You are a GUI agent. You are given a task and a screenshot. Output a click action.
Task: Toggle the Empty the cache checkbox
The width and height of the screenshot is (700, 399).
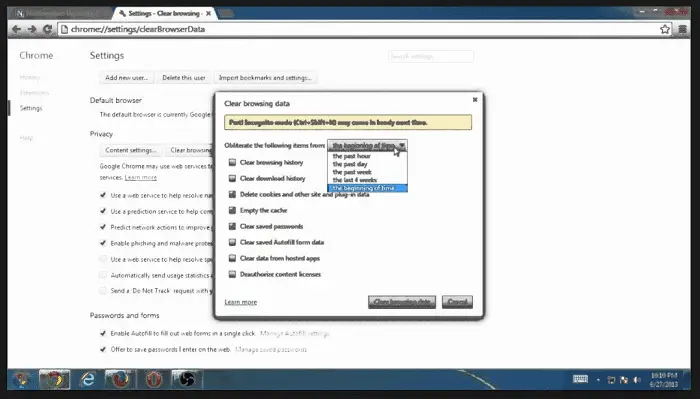pos(232,210)
